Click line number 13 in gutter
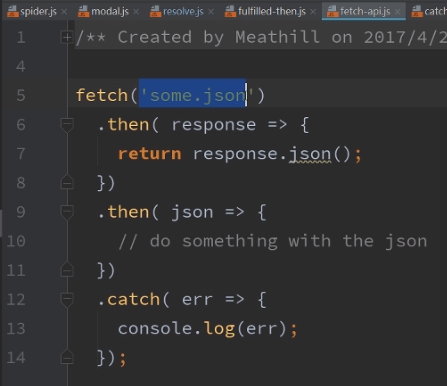 coord(16,328)
